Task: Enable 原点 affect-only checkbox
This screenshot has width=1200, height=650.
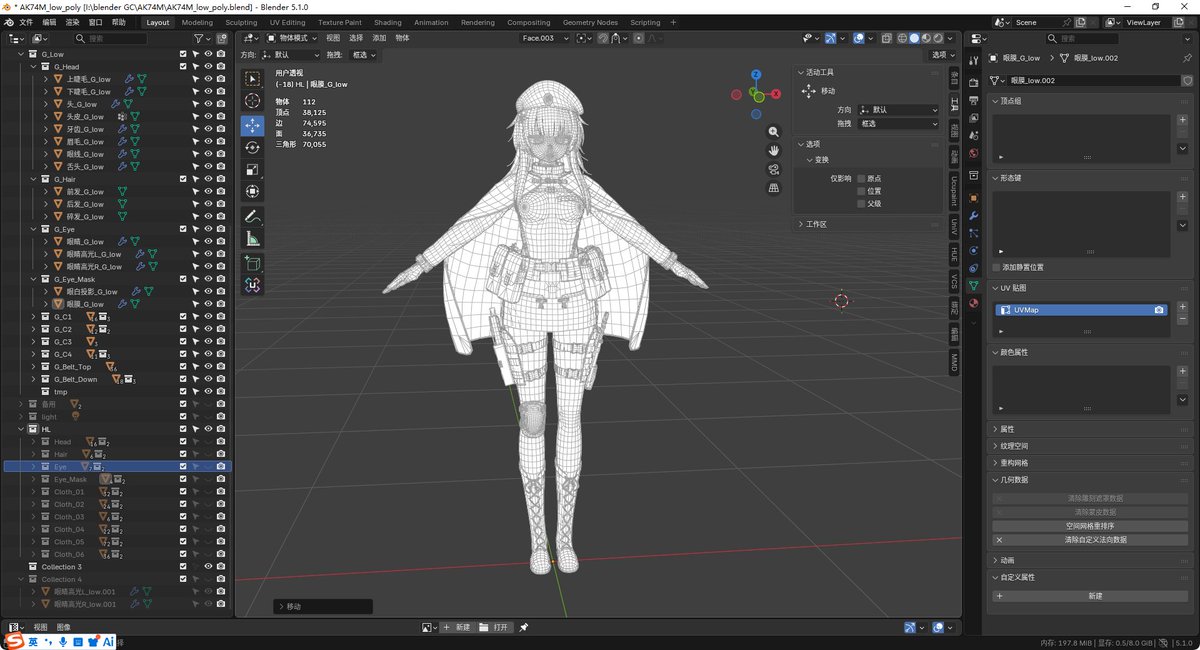Action: coord(861,178)
